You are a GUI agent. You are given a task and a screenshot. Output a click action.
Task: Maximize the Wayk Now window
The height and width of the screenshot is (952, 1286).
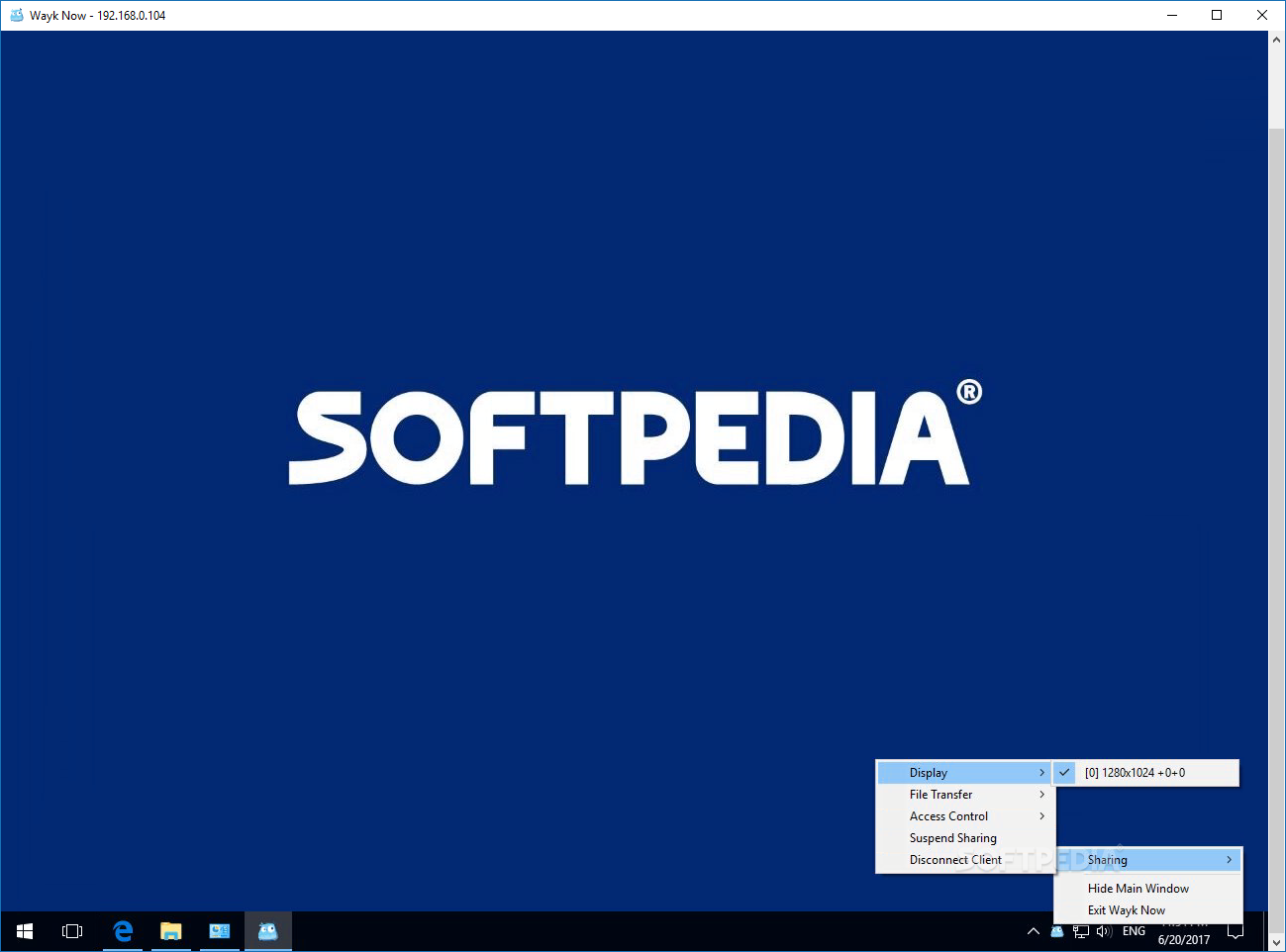[1217, 15]
